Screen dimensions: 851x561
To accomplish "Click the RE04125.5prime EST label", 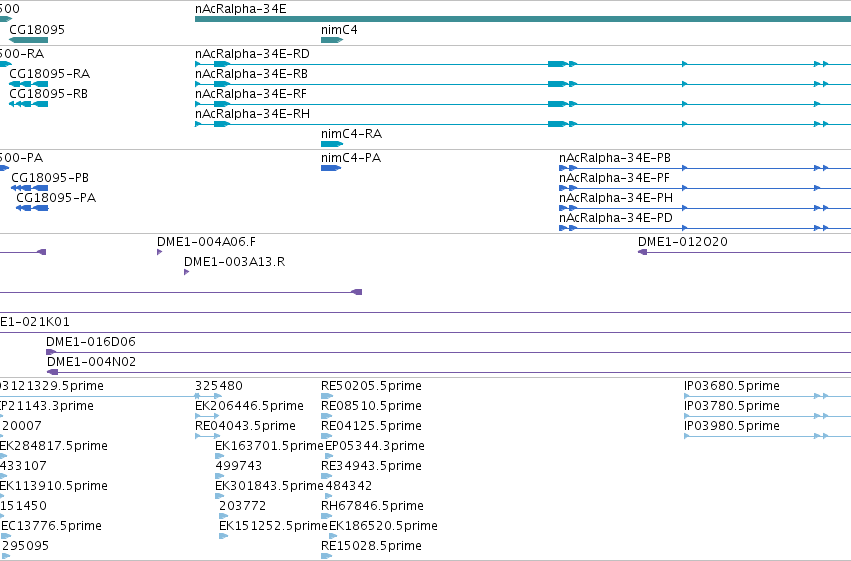I will pos(371,426).
